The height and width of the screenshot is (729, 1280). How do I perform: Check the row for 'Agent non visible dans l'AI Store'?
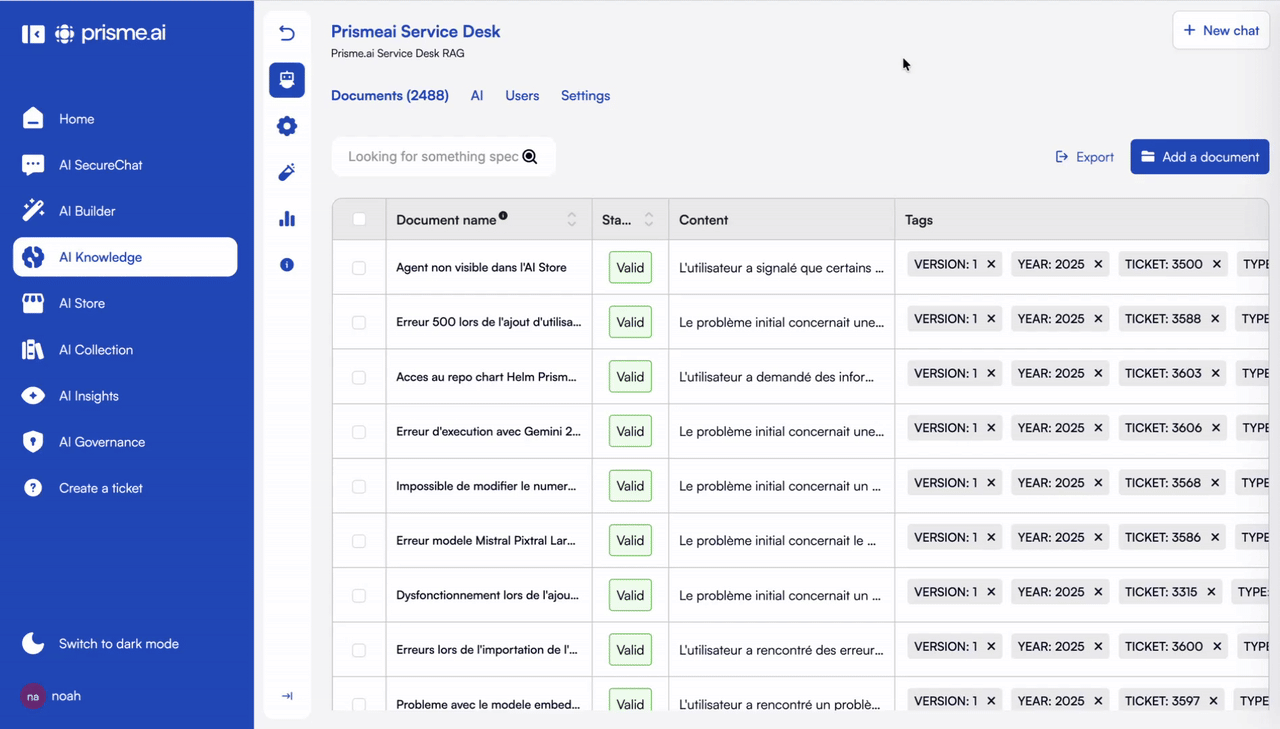pyautogui.click(x=360, y=267)
